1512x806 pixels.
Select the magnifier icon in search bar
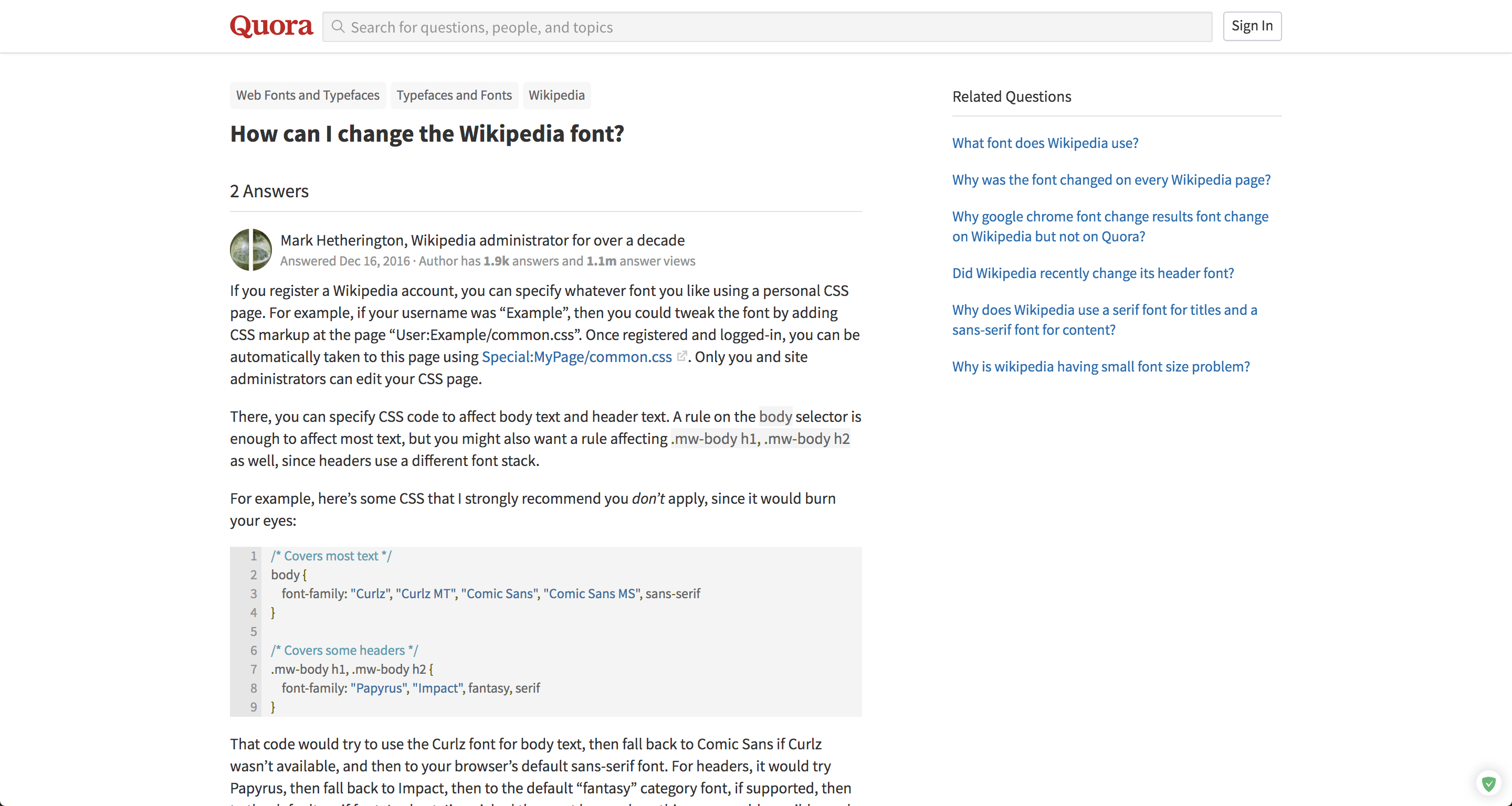coord(338,26)
